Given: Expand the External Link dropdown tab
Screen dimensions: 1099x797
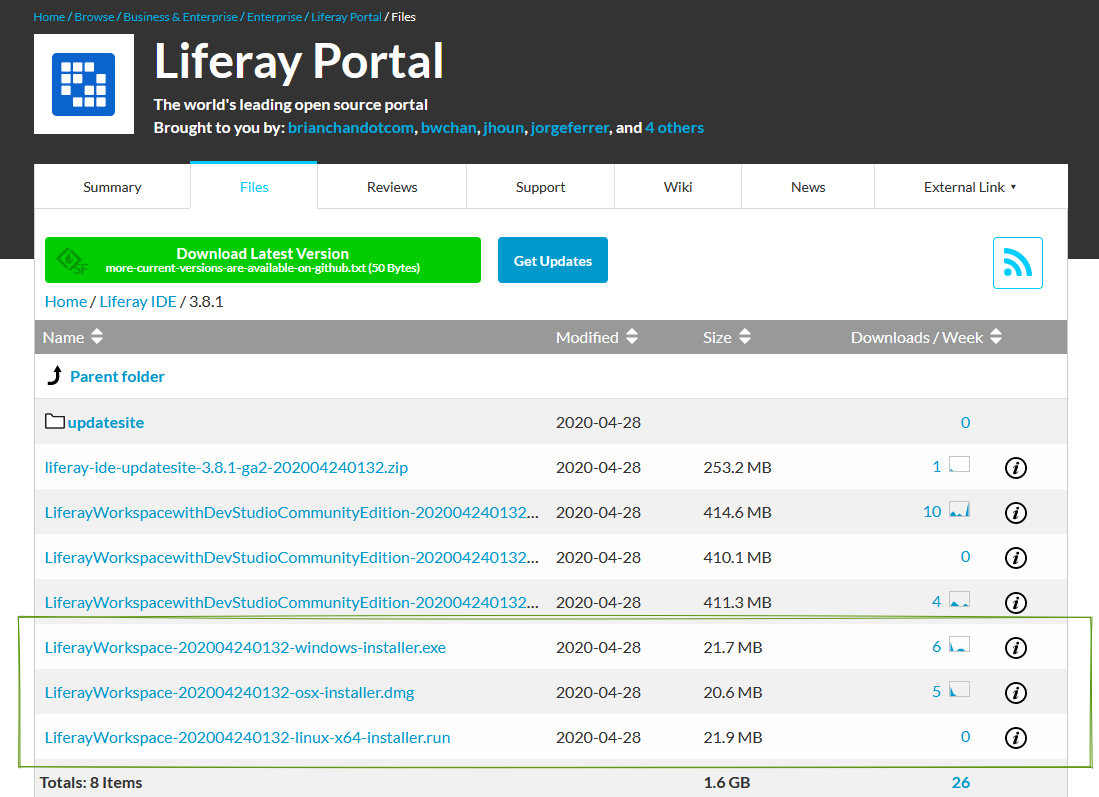Looking at the screenshot, I should (x=971, y=187).
